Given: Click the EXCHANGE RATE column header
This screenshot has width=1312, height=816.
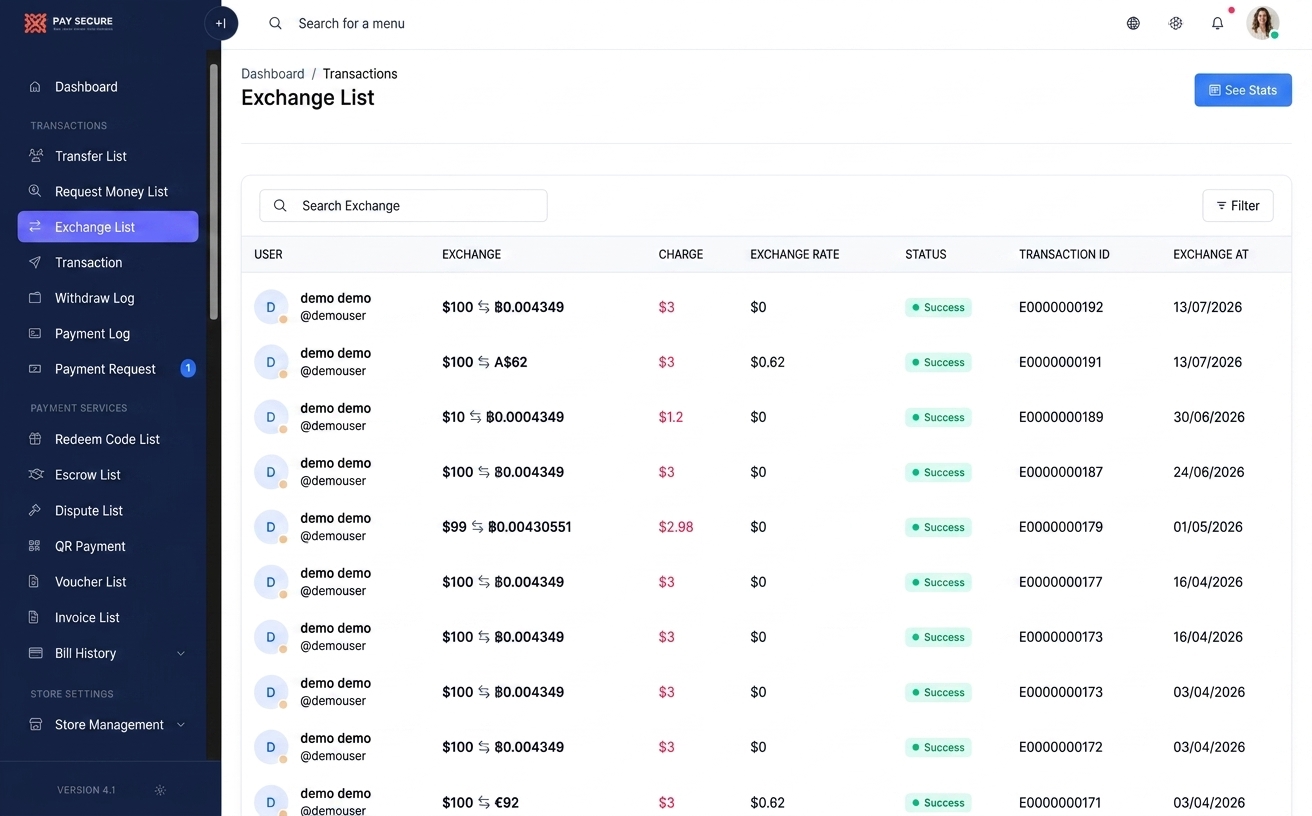Looking at the screenshot, I should [x=795, y=255].
